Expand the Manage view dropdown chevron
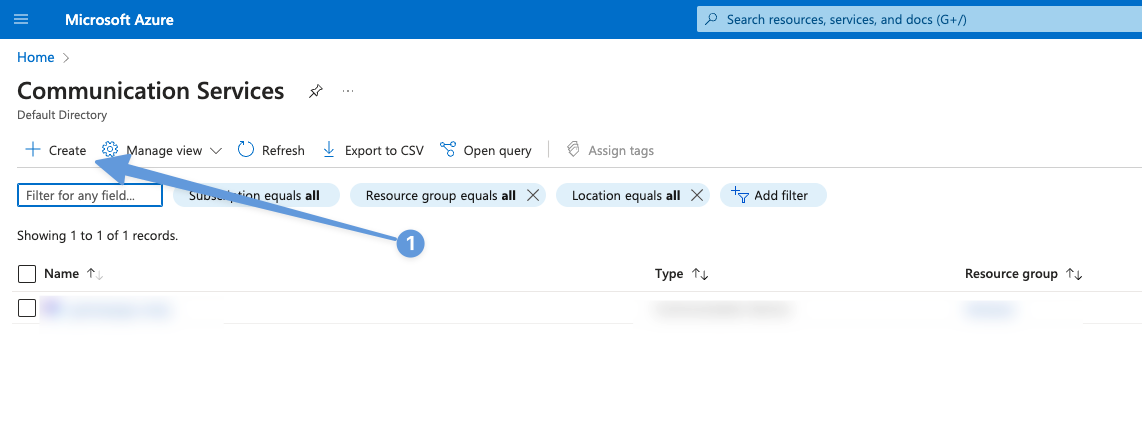 (216, 151)
